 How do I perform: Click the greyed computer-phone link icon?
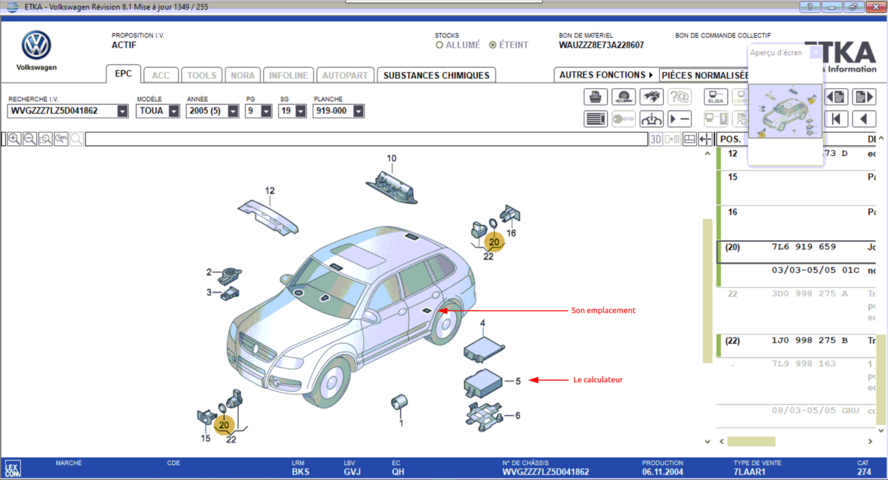click(x=716, y=119)
